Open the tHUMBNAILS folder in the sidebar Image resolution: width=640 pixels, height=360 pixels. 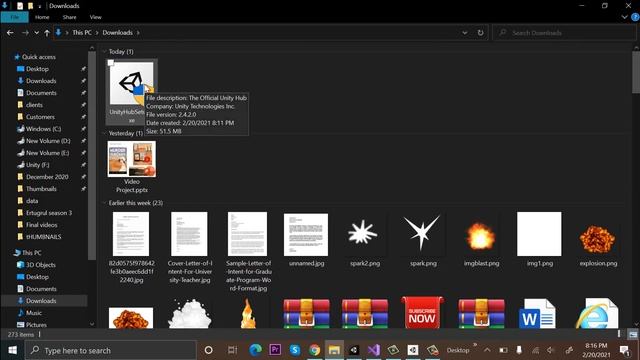pos(43,237)
